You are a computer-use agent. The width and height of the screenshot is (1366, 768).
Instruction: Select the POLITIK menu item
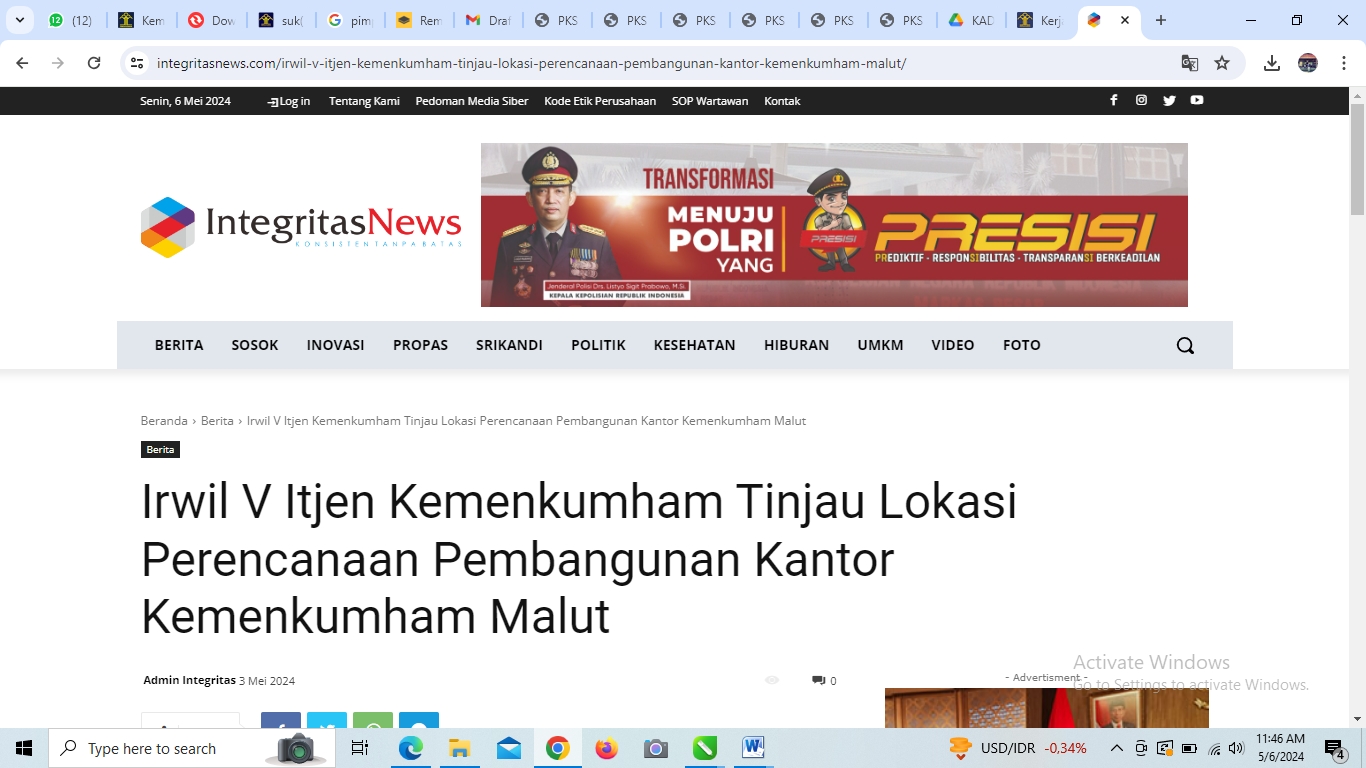click(598, 345)
